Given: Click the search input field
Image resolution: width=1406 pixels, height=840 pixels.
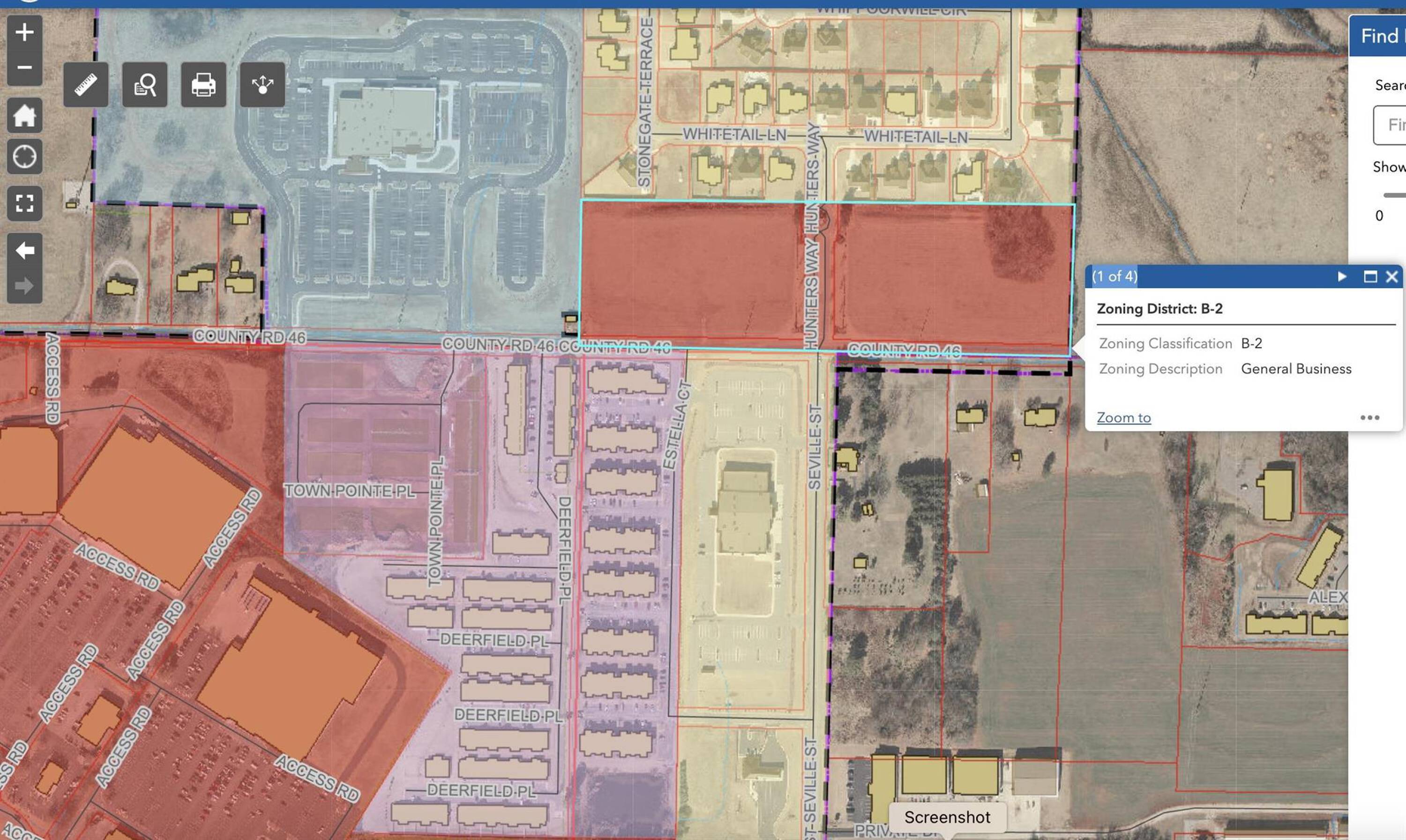Looking at the screenshot, I should [x=1392, y=125].
